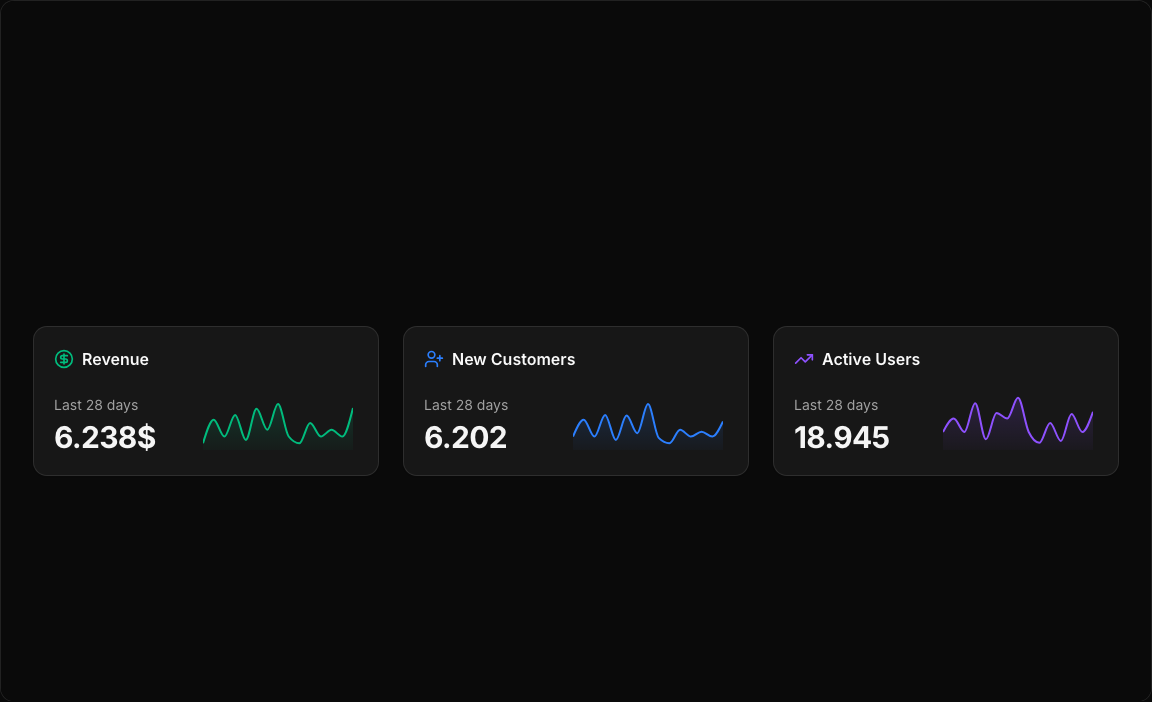Click "Last 28 days" in the Revenue card
Screen dimensions: 1152x702
[x=96, y=405]
